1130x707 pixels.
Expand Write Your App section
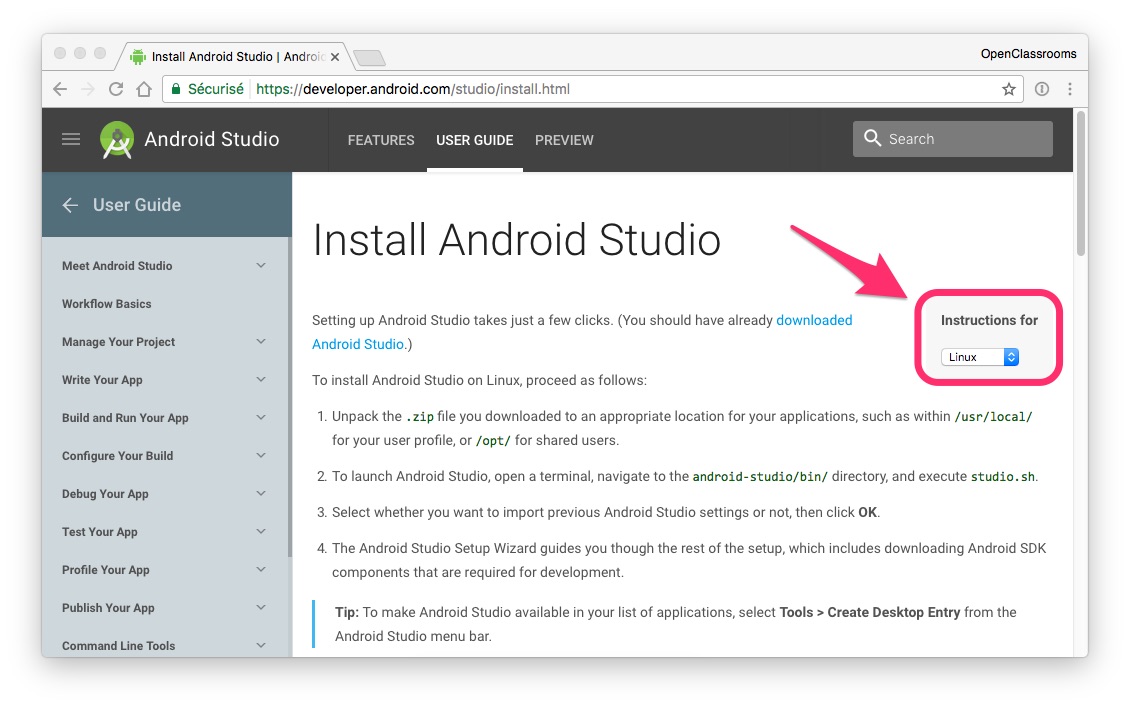click(x=261, y=380)
